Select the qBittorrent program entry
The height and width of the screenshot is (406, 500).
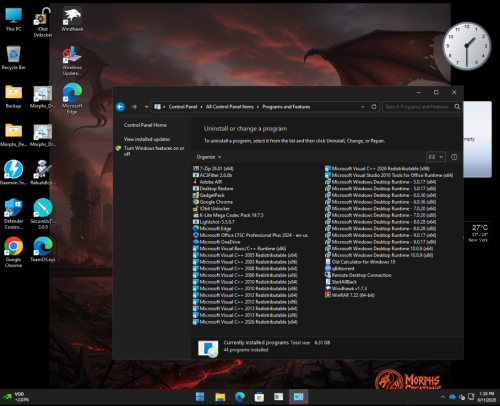[340, 269]
